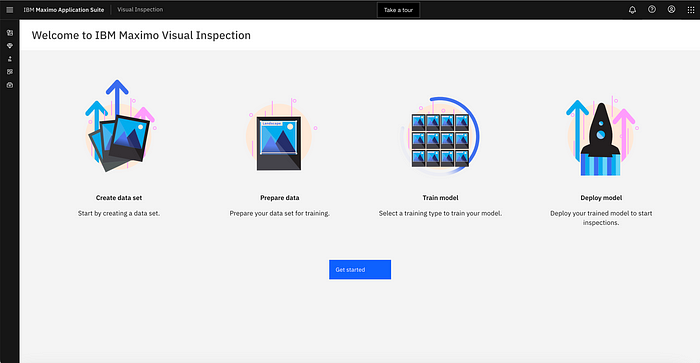
Task: Open the user profile icon
Action: pyautogui.click(x=671, y=9)
